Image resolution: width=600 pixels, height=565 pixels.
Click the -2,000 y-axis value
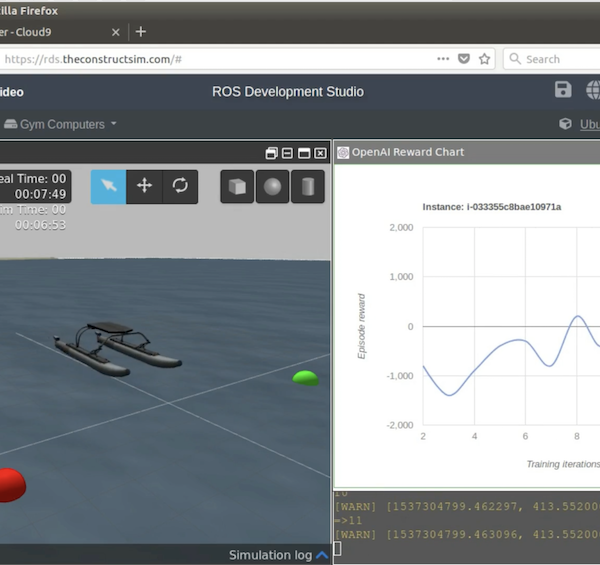click(x=400, y=425)
